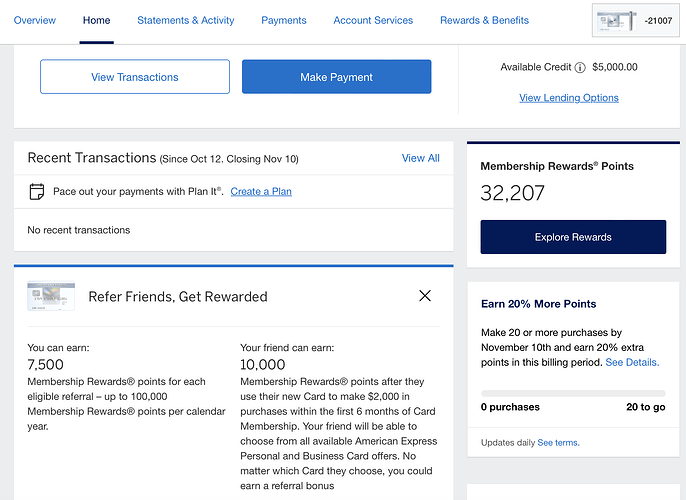Image resolution: width=686 pixels, height=500 pixels.
Task: Open the Statements & Activity tab
Action: 186,20
